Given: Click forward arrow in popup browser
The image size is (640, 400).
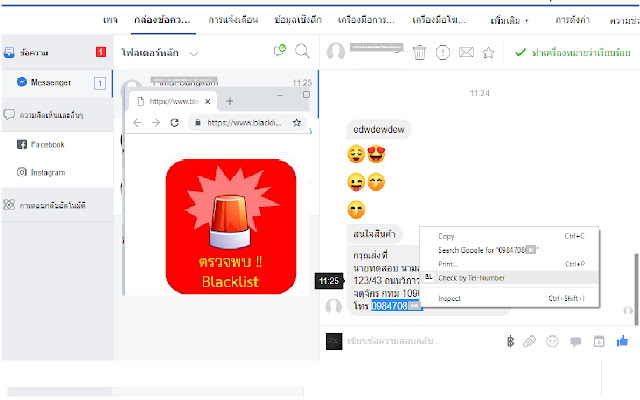Looking at the screenshot, I should pyautogui.click(x=156, y=122).
